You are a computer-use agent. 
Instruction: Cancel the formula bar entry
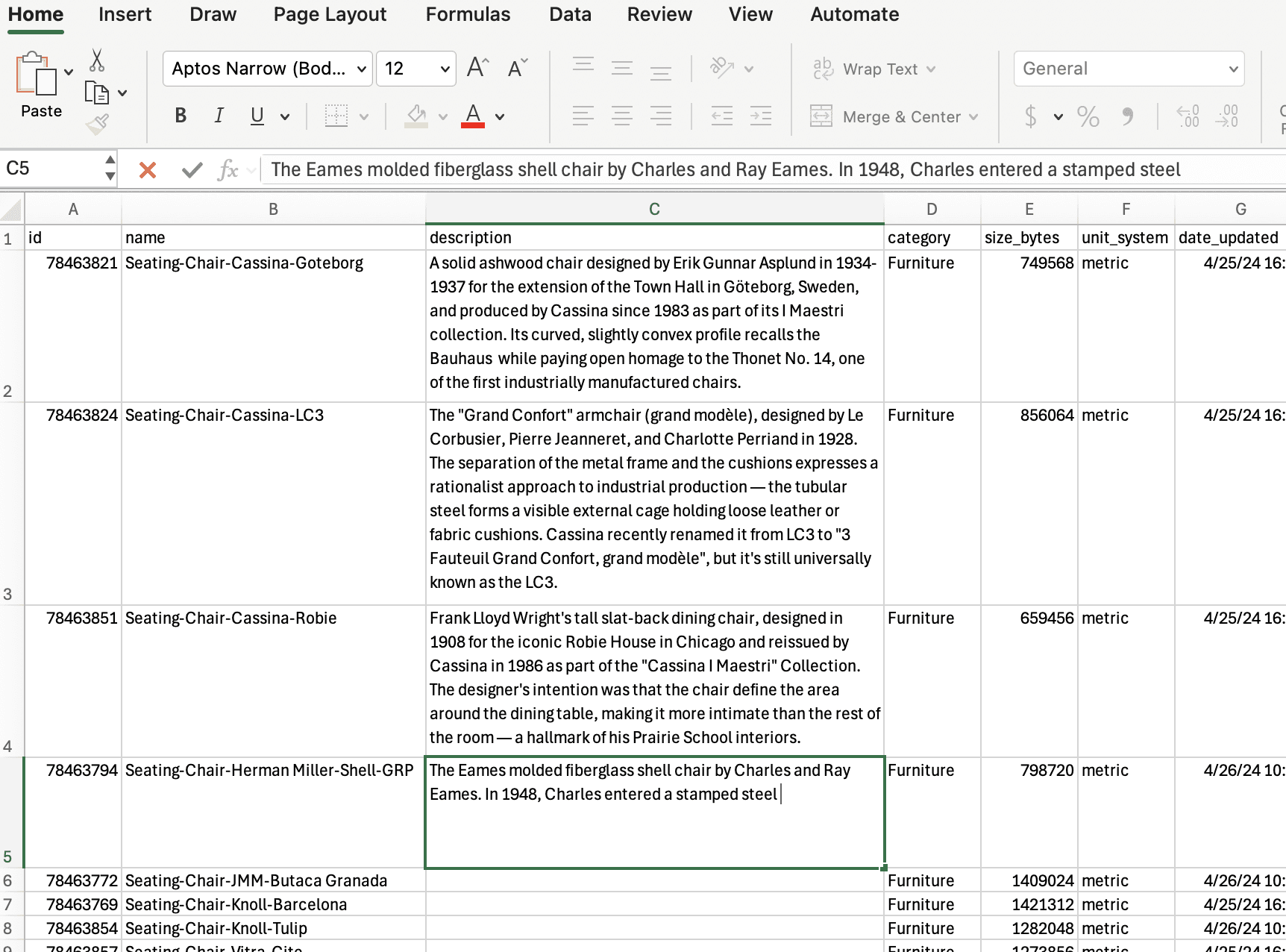pyautogui.click(x=148, y=170)
